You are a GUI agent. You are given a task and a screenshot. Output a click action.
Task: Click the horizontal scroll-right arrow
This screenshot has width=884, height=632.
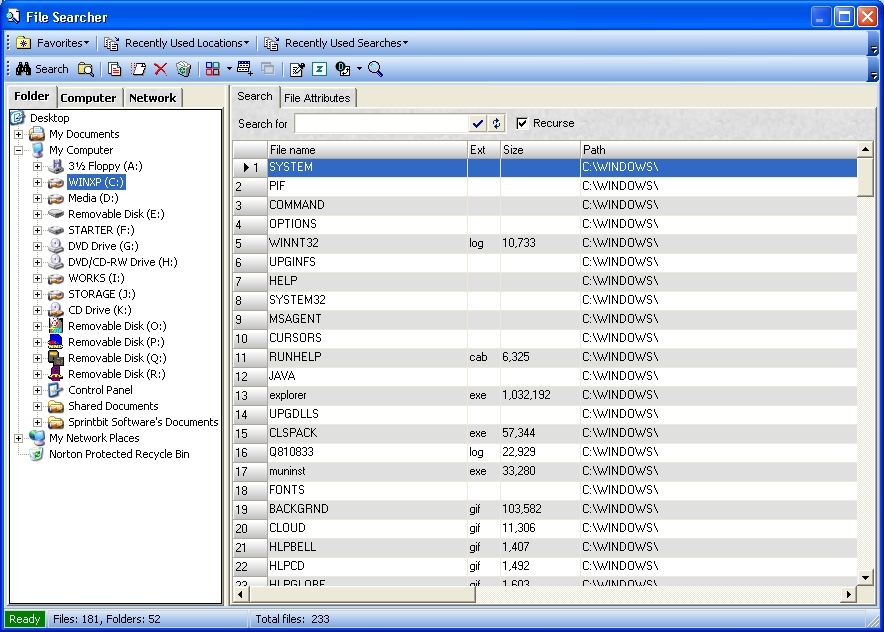click(849, 594)
